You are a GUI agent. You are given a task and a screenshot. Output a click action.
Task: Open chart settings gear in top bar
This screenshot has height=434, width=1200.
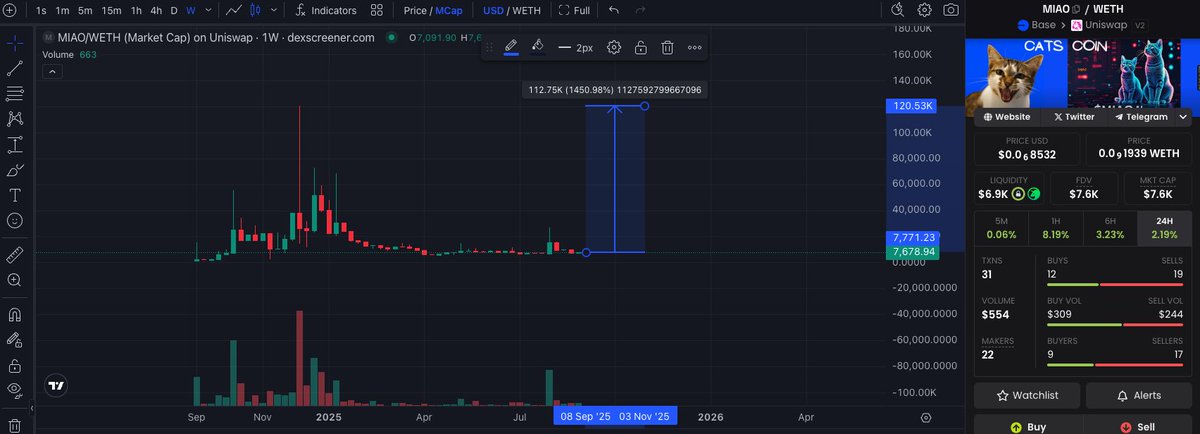[x=925, y=10]
